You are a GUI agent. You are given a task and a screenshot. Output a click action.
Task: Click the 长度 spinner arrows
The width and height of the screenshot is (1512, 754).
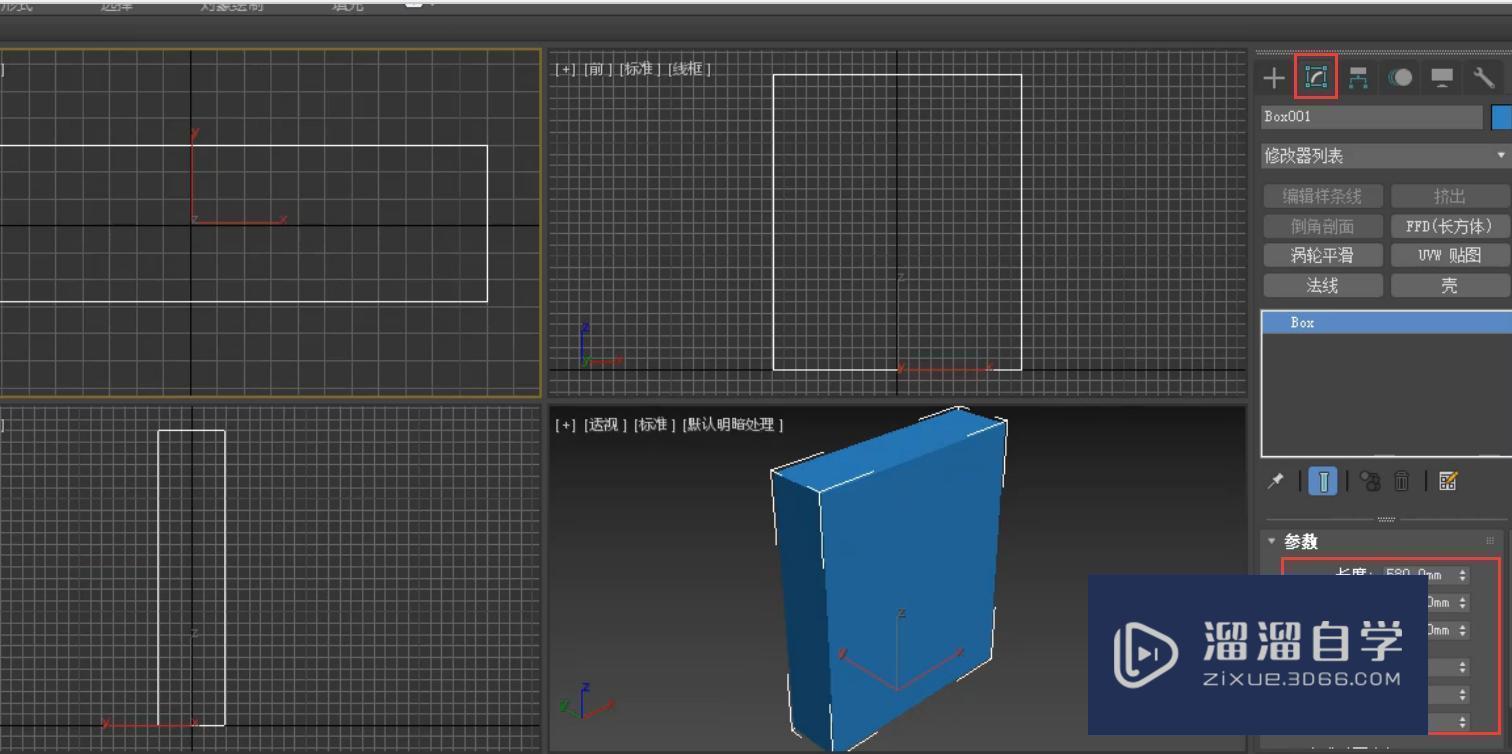pyautogui.click(x=1463, y=575)
